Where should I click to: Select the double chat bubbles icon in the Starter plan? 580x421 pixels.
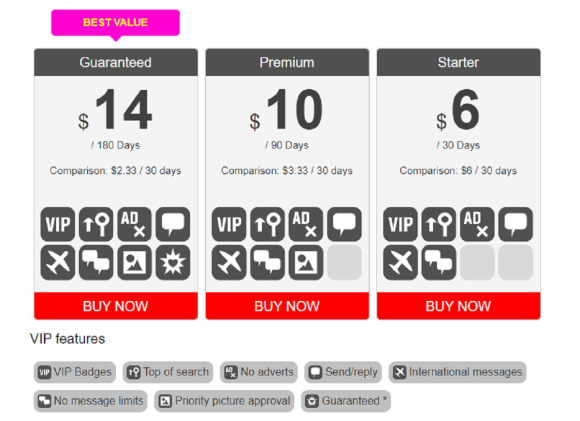point(439,263)
